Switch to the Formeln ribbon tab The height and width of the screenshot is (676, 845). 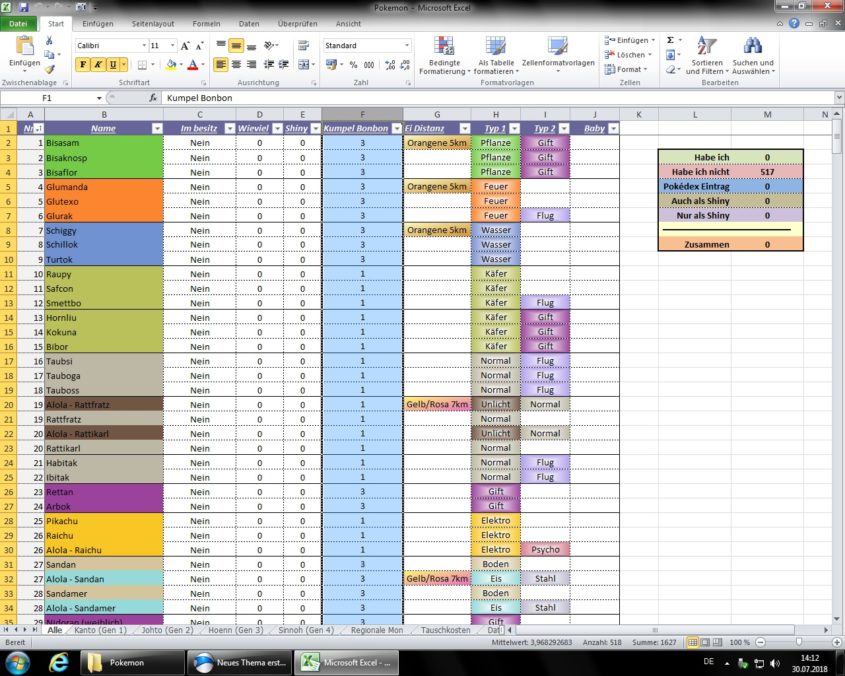pos(206,24)
